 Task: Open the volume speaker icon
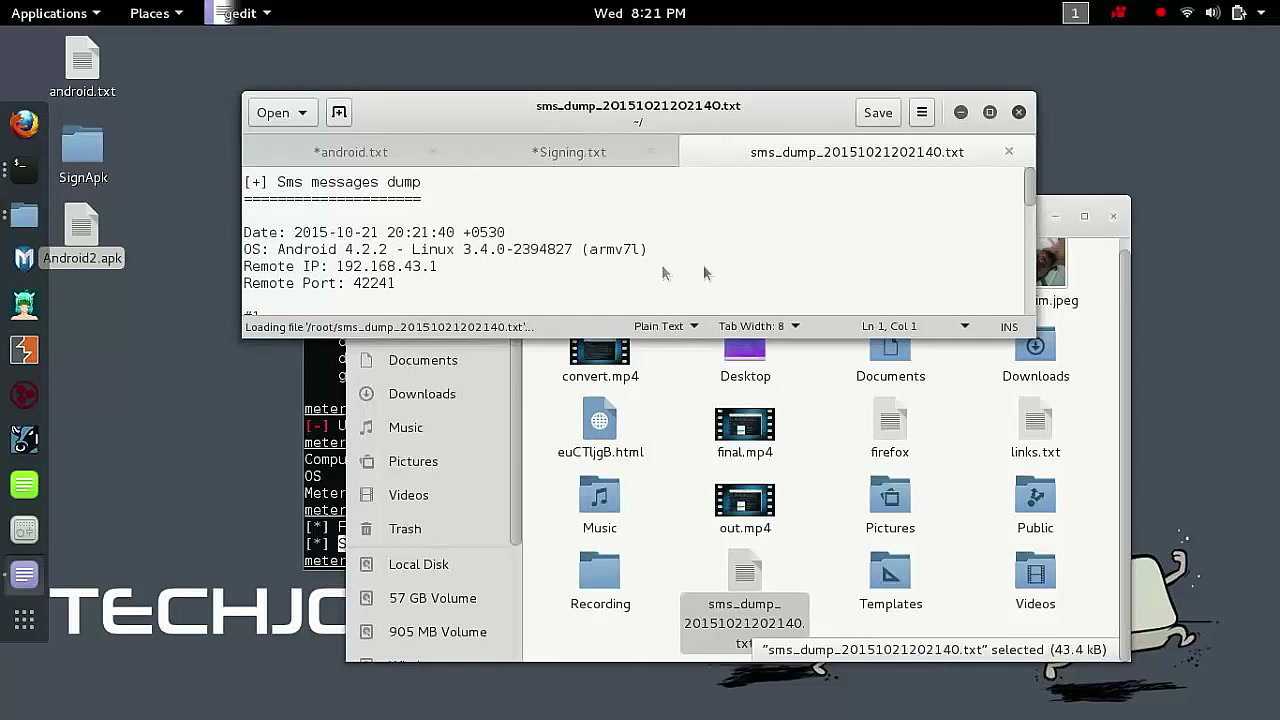coord(1213,13)
